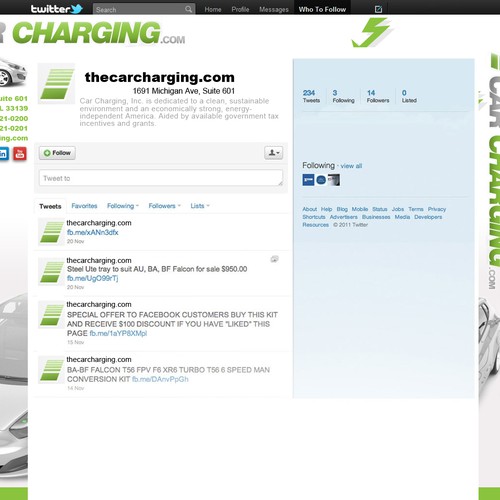500x500 pixels.
Task: Open Profile in top navigation
Action: click(x=240, y=9)
